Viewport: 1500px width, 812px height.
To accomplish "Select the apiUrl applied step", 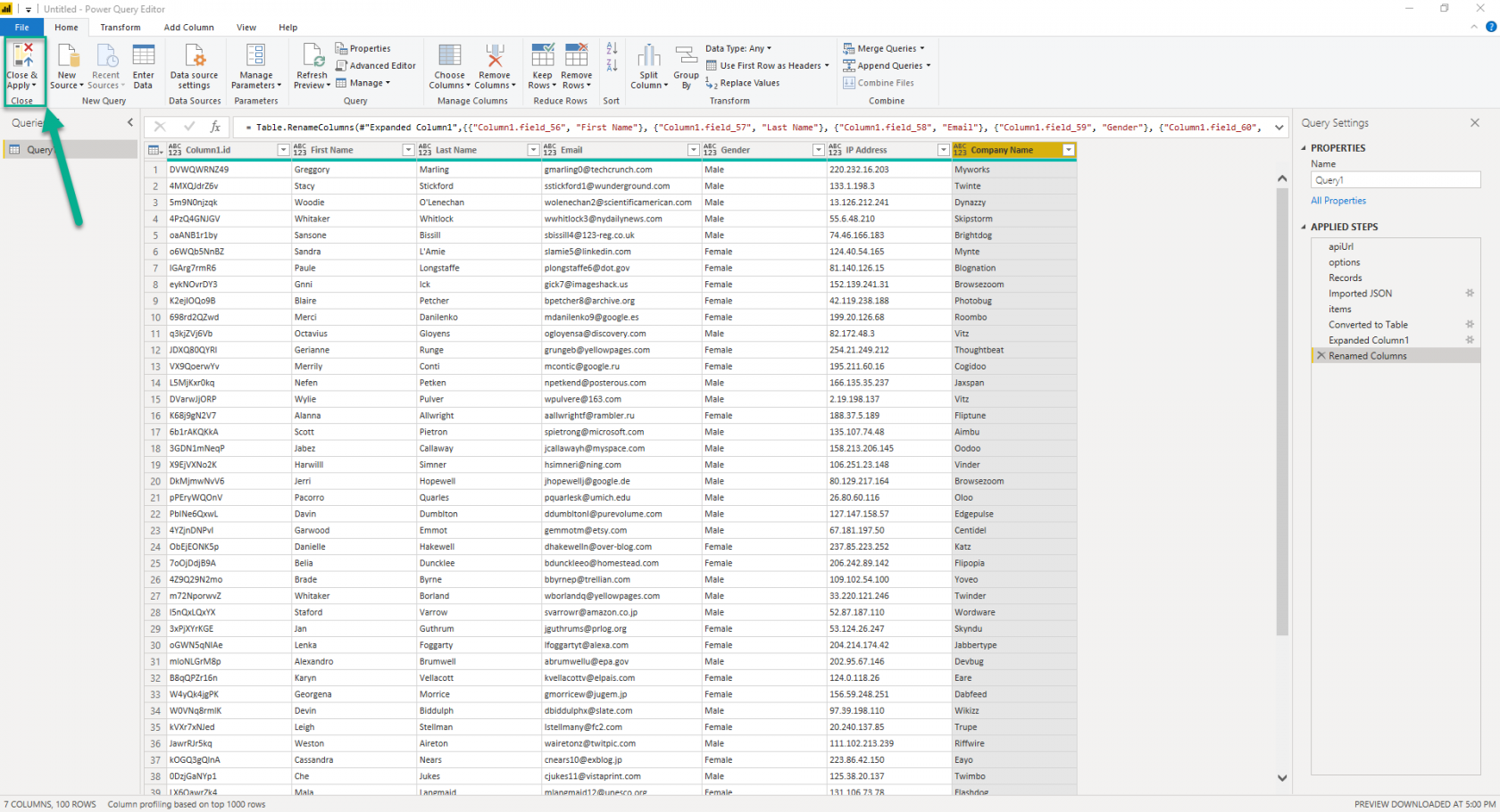I will [x=1396, y=246].
